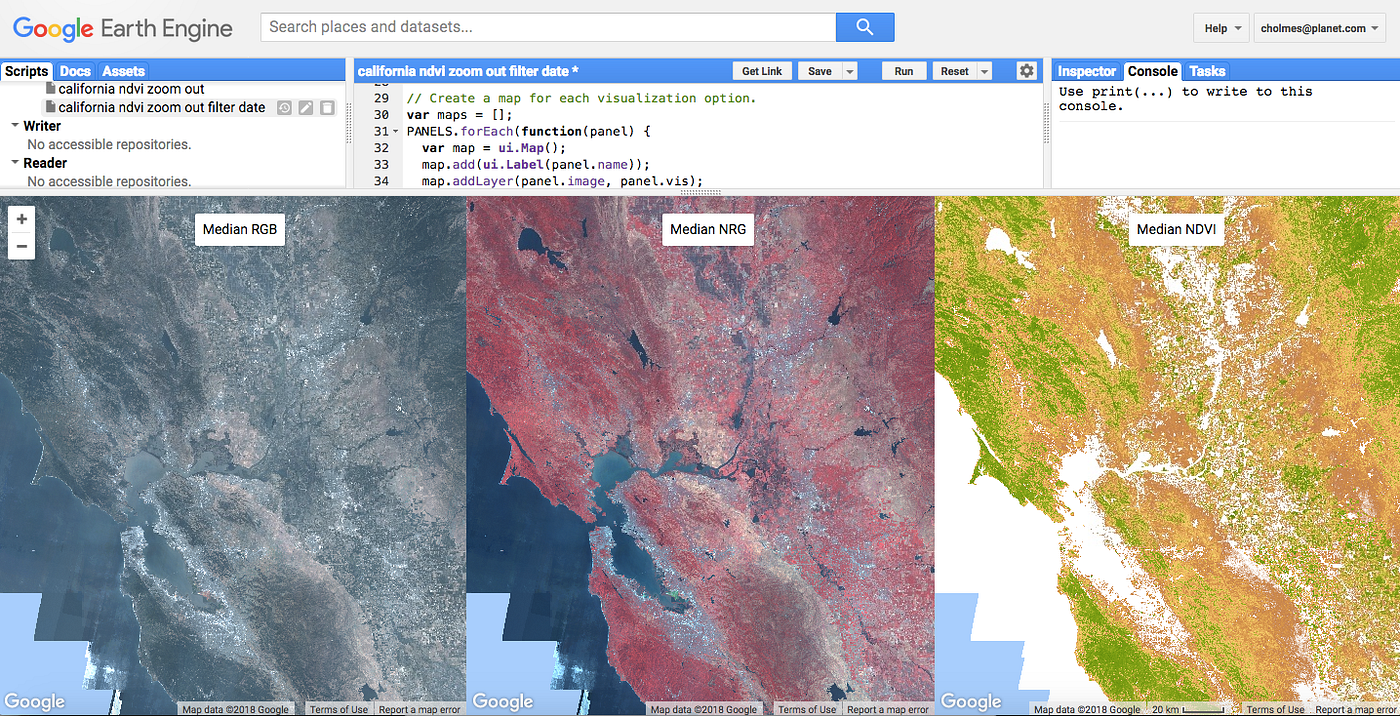Viewport: 1400px width, 716px height.
Task: Open the 'california ndvi zoom out' script
Action: click(x=131, y=89)
